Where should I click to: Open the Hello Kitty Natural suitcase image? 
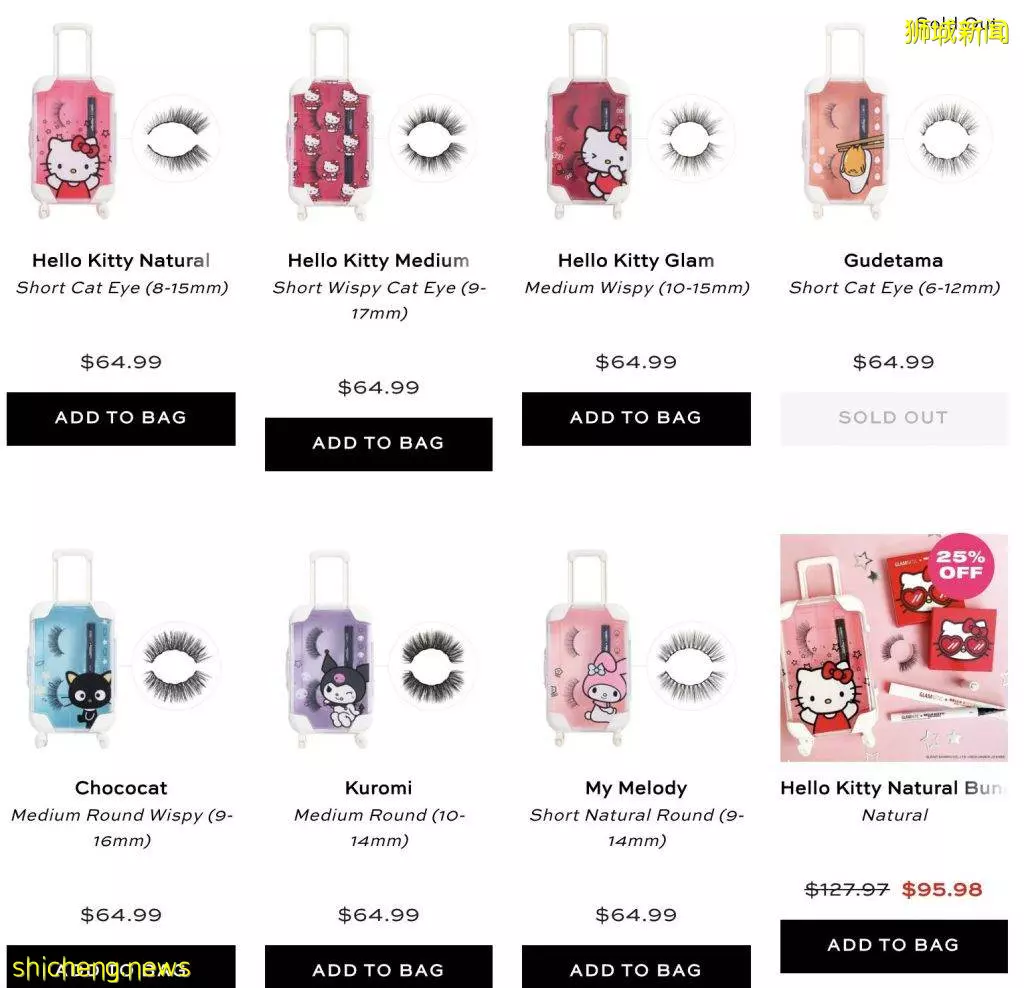(x=121, y=123)
